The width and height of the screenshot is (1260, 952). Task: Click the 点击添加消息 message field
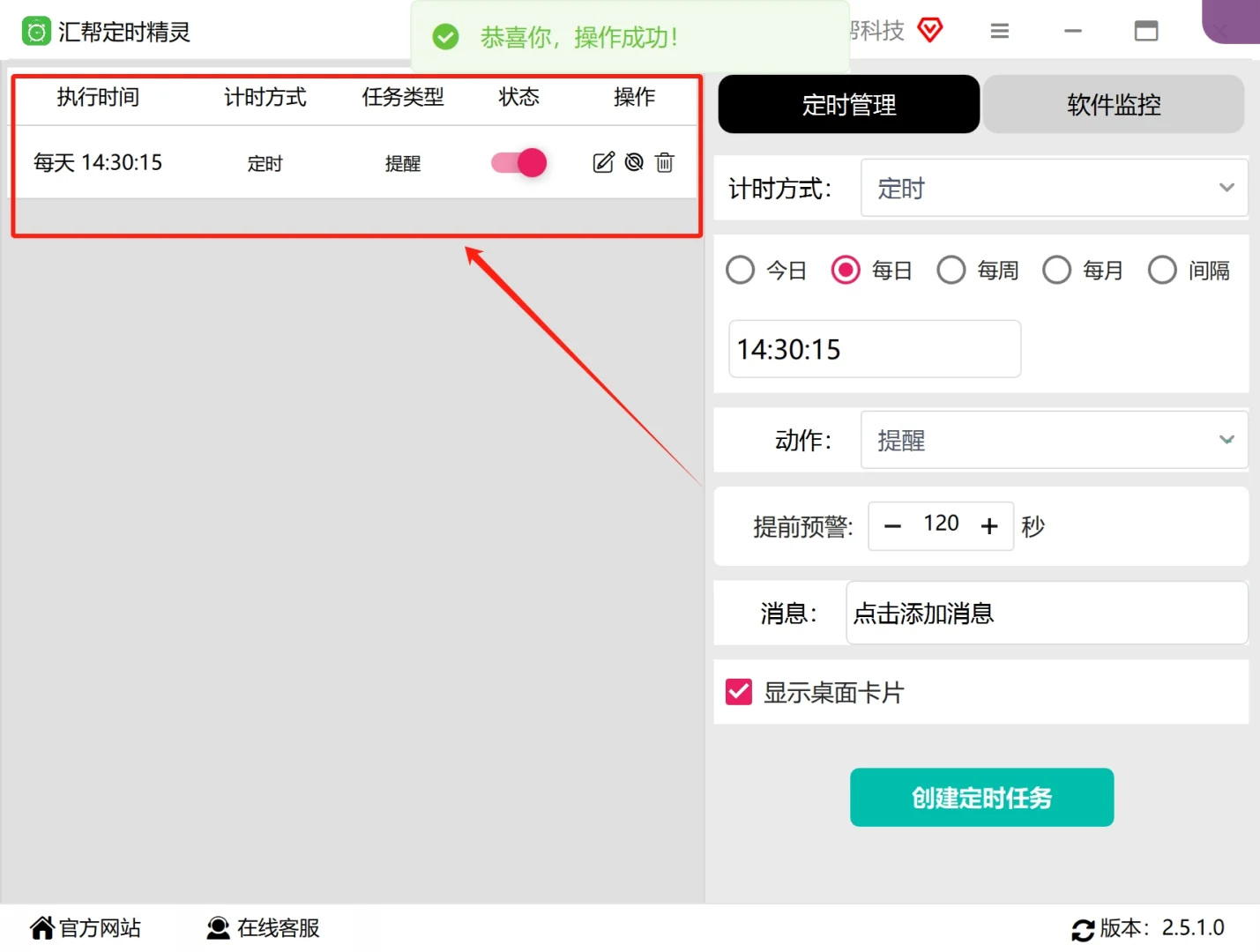(x=1046, y=613)
